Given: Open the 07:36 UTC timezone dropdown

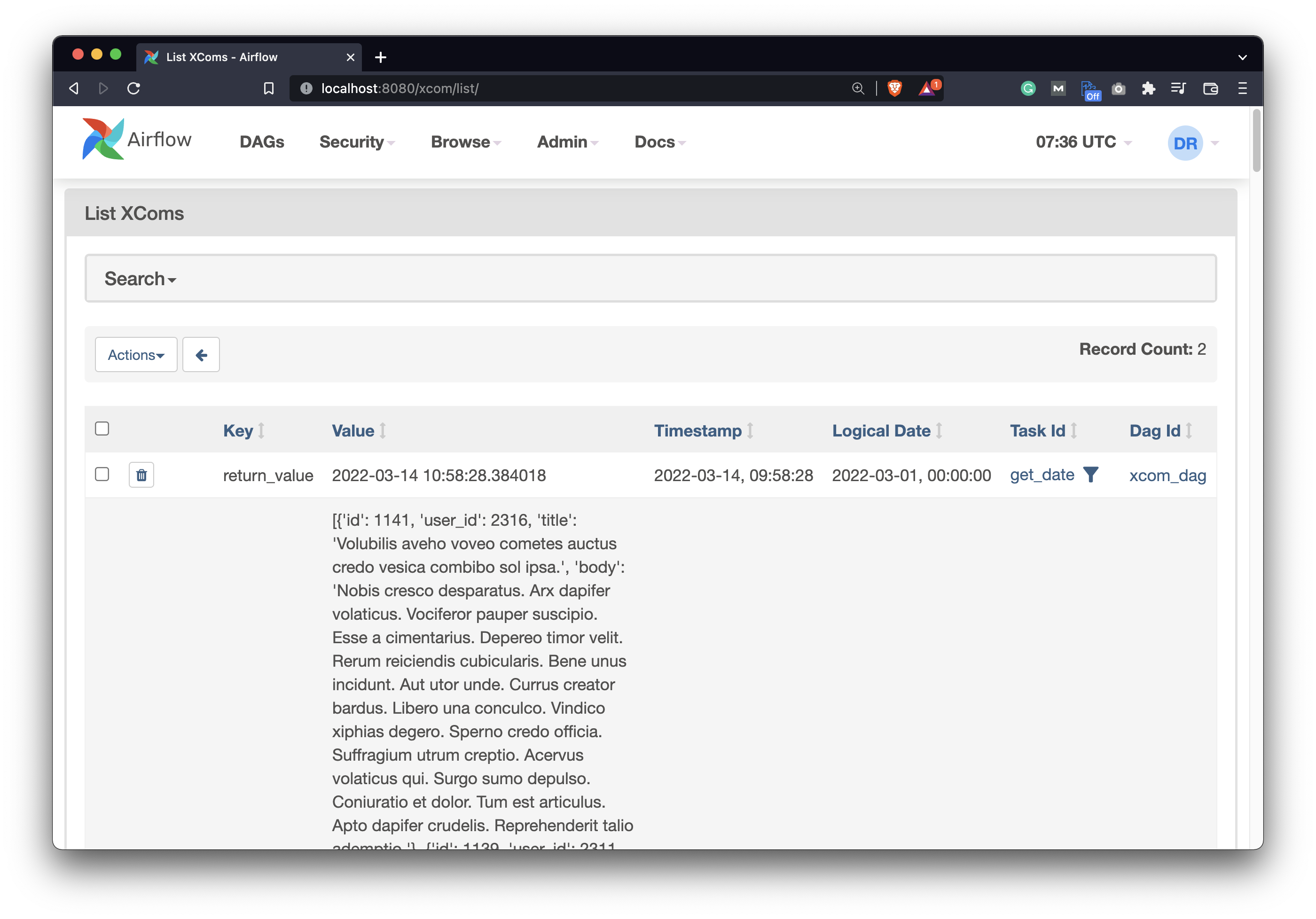Looking at the screenshot, I should pos(1082,142).
